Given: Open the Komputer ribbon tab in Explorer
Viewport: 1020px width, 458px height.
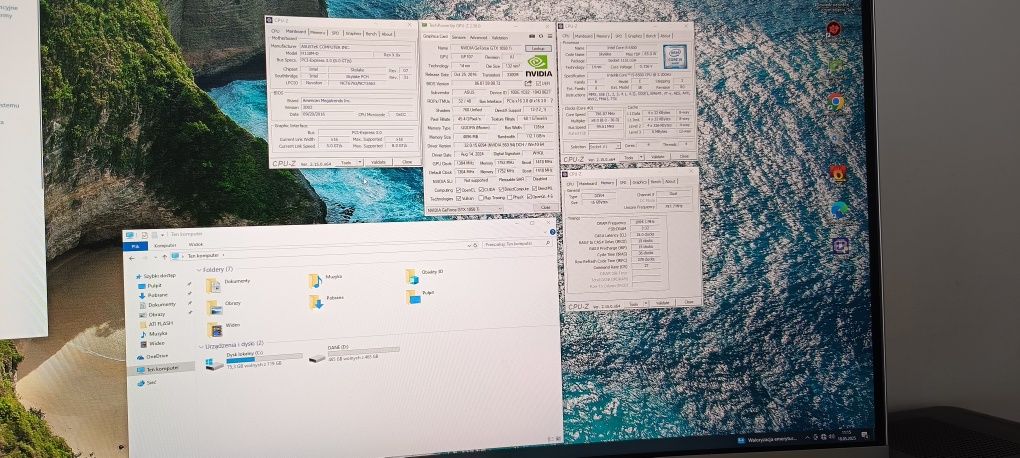Looking at the screenshot, I should [x=165, y=245].
